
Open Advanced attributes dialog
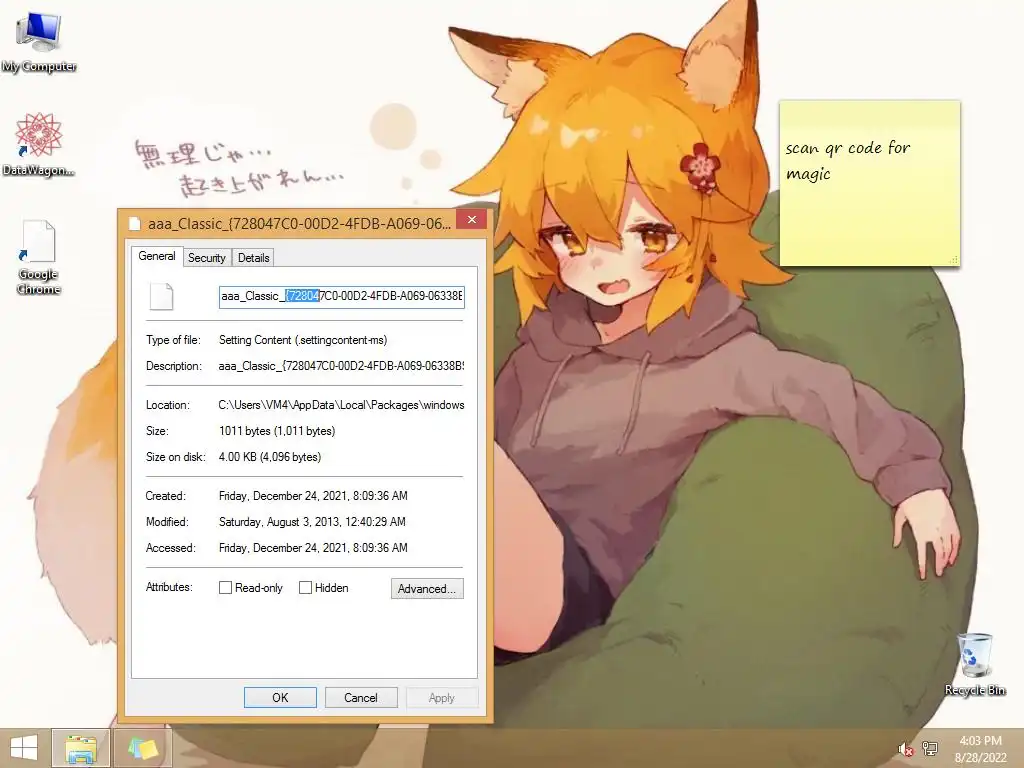(x=427, y=588)
